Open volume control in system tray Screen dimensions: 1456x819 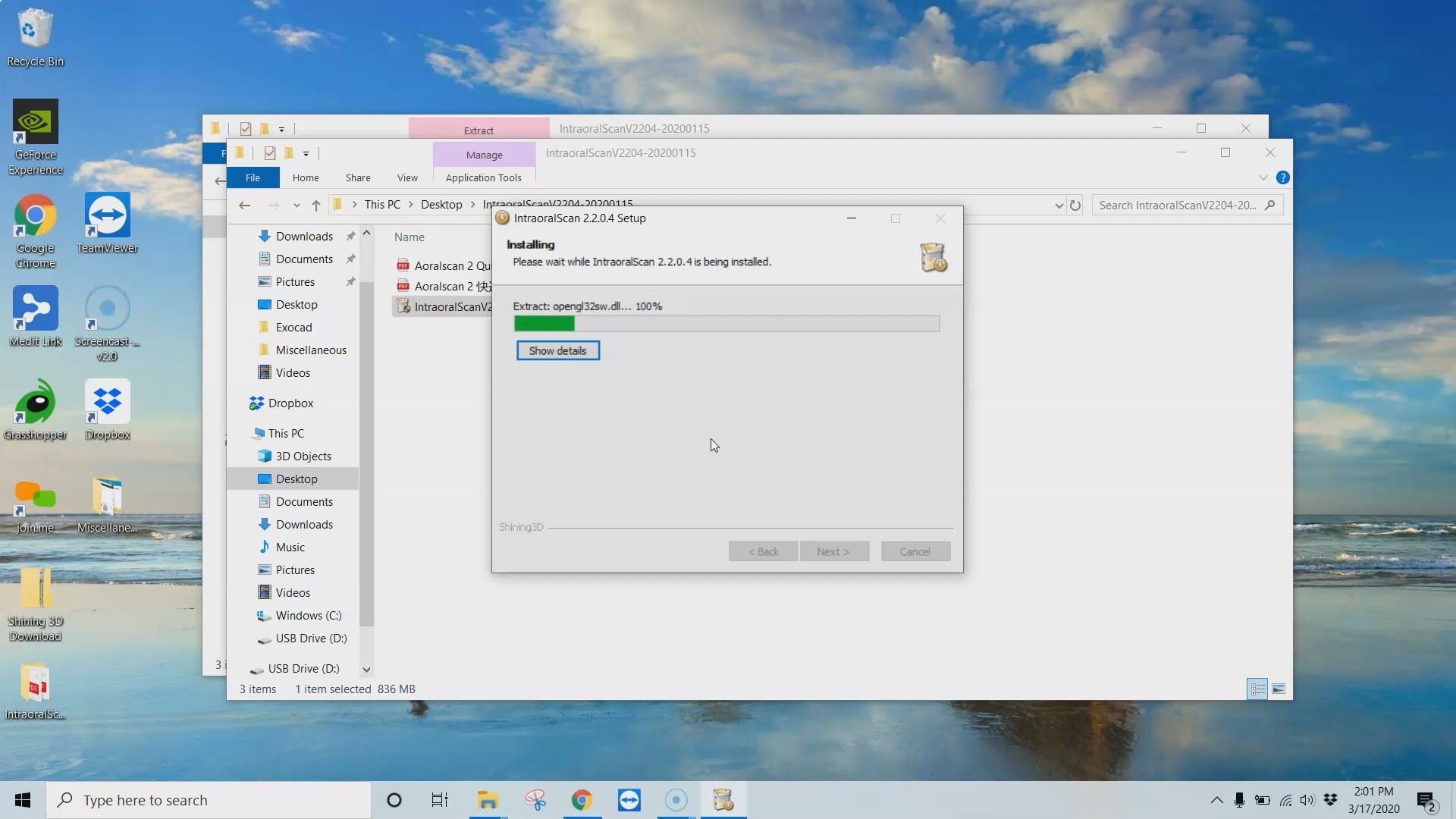click(1307, 800)
